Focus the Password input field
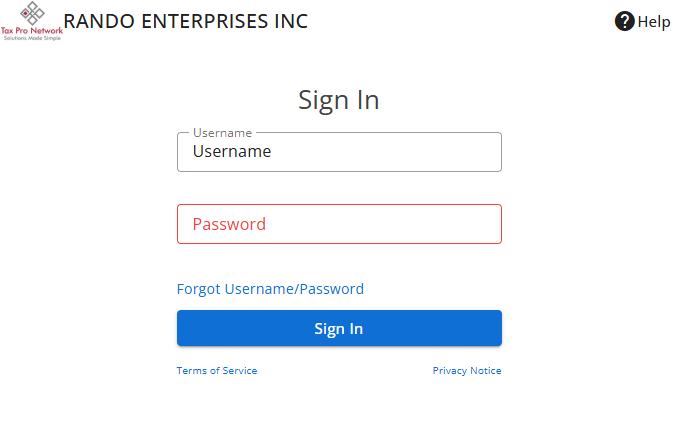This screenshot has width=678, height=428. [339, 224]
